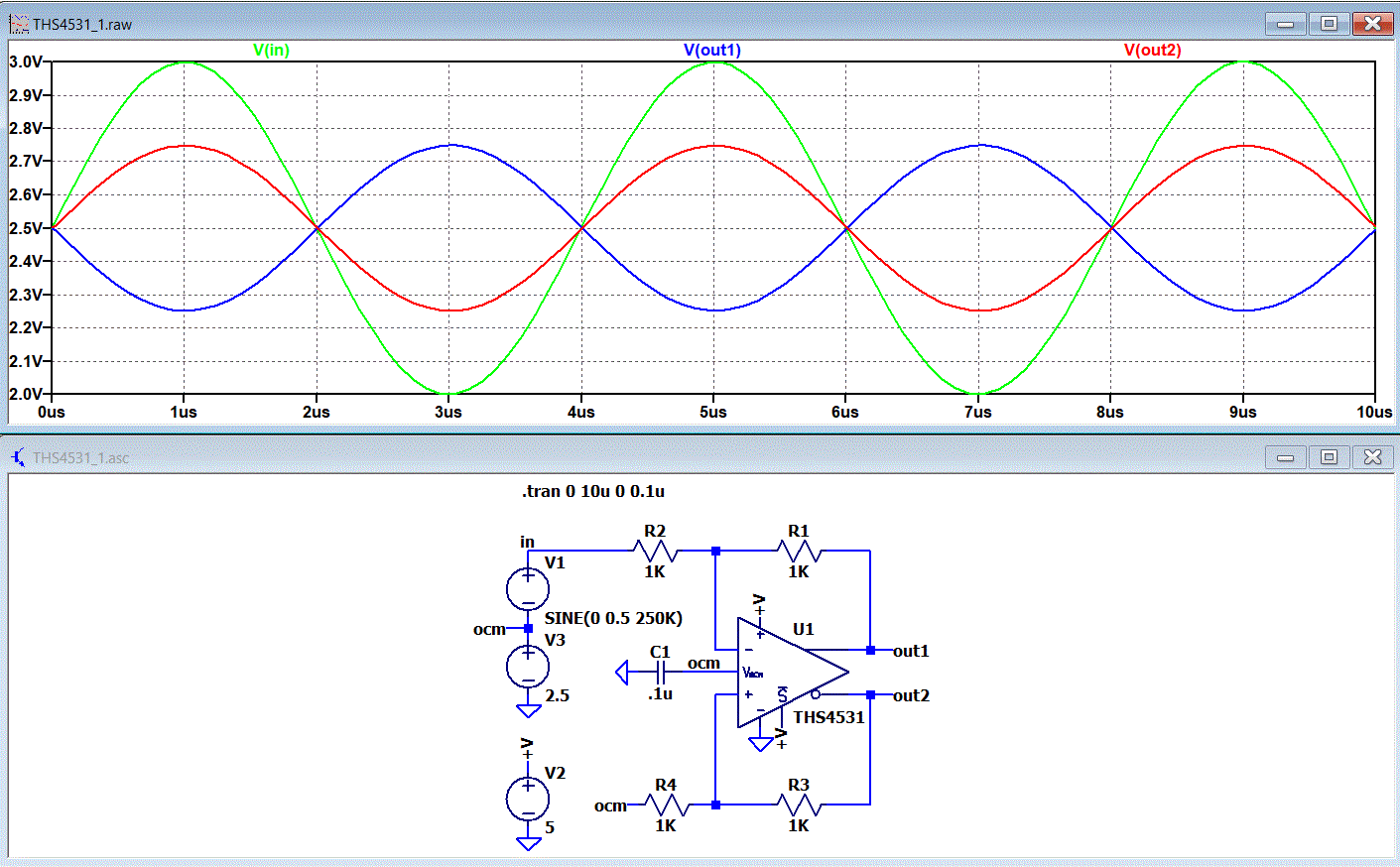Viewport: 1400px width, 867px height.
Task: Minimize the THS4531_1.asc schematic window
Action: (1285, 456)
